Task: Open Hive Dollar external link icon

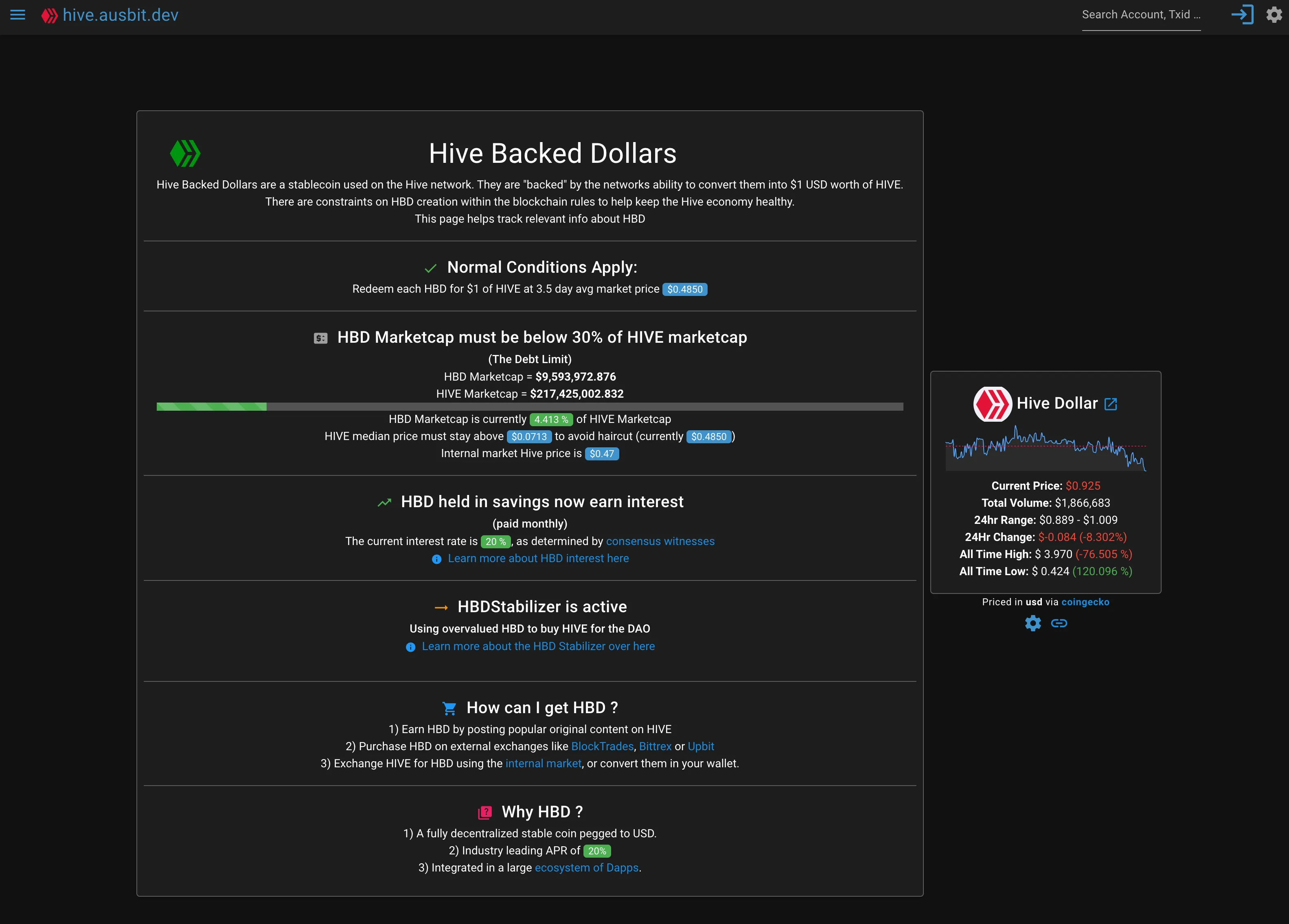Action: (x=1111, y=404)
